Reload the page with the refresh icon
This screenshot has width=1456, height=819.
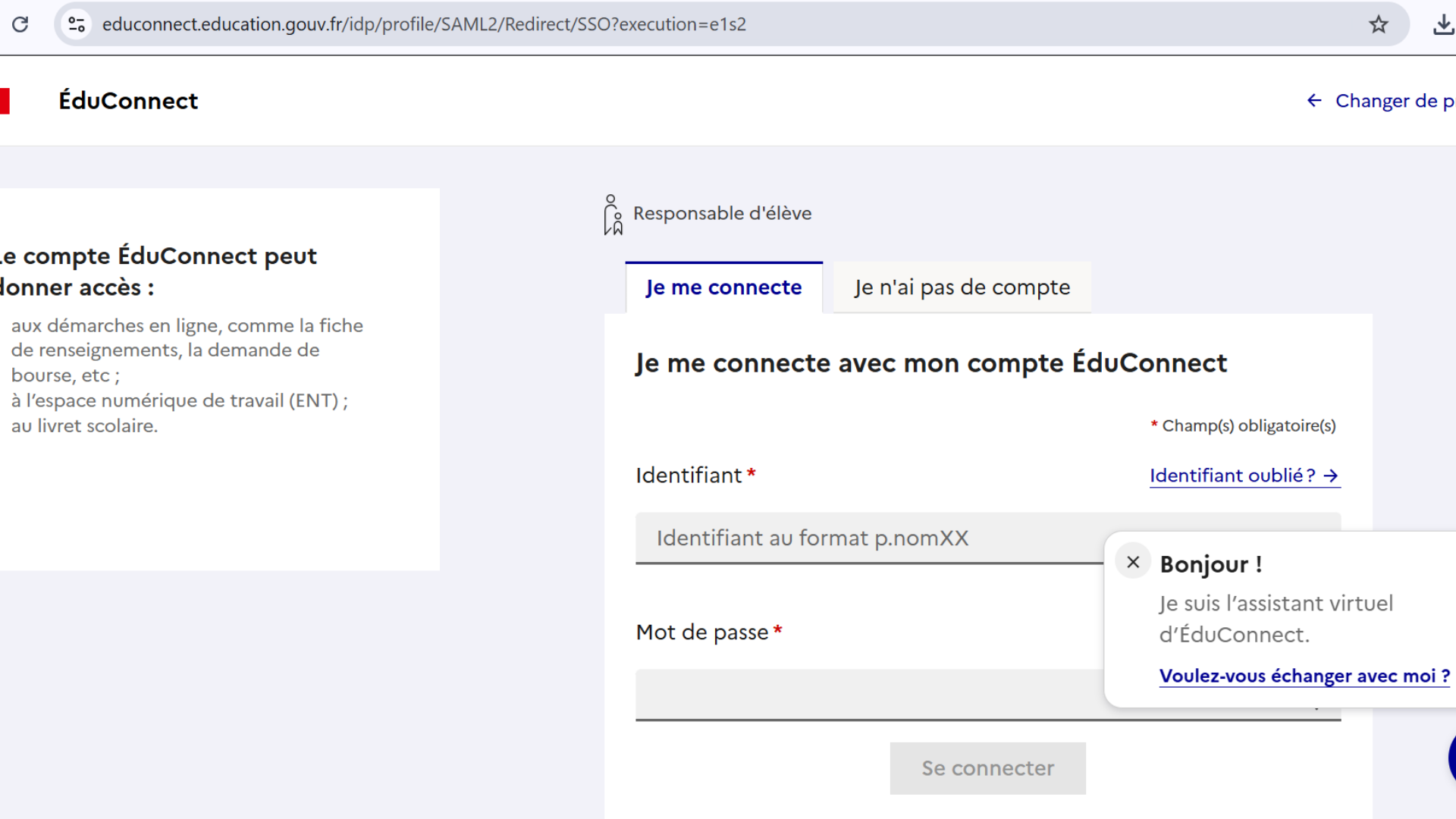pyautogui.click(x=20, y=24)
